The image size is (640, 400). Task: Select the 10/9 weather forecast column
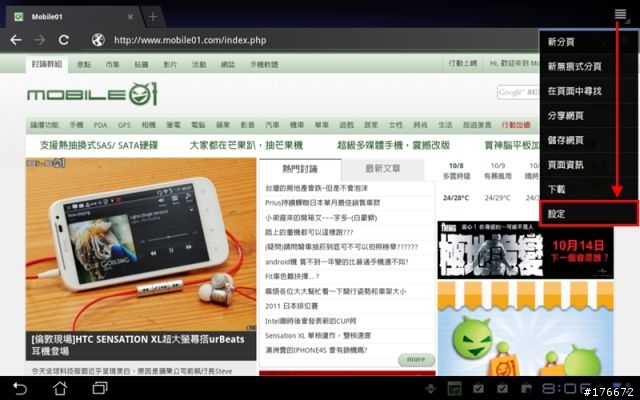[498, 182]
